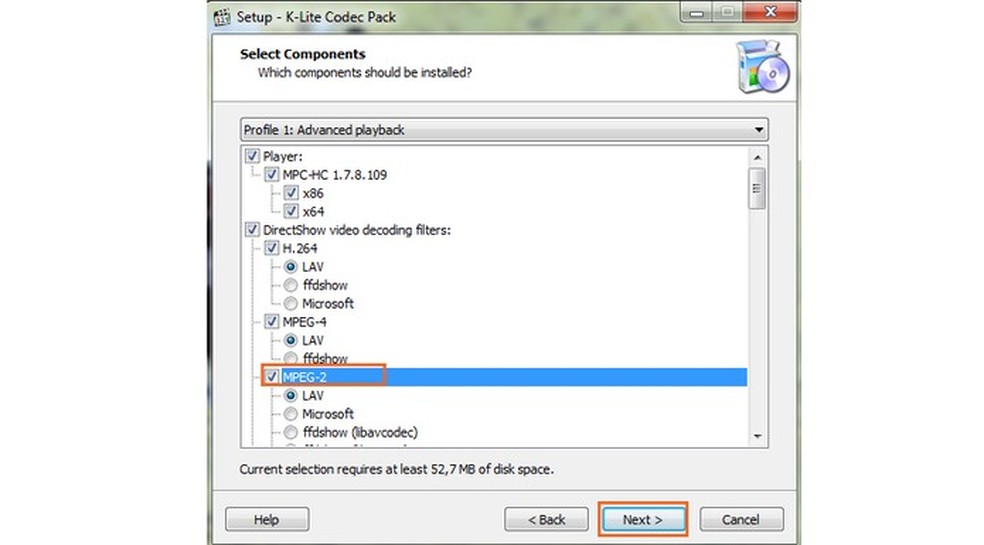Minimize the setup window
Screen dimensions: 984x545
(x=696, y=12)
